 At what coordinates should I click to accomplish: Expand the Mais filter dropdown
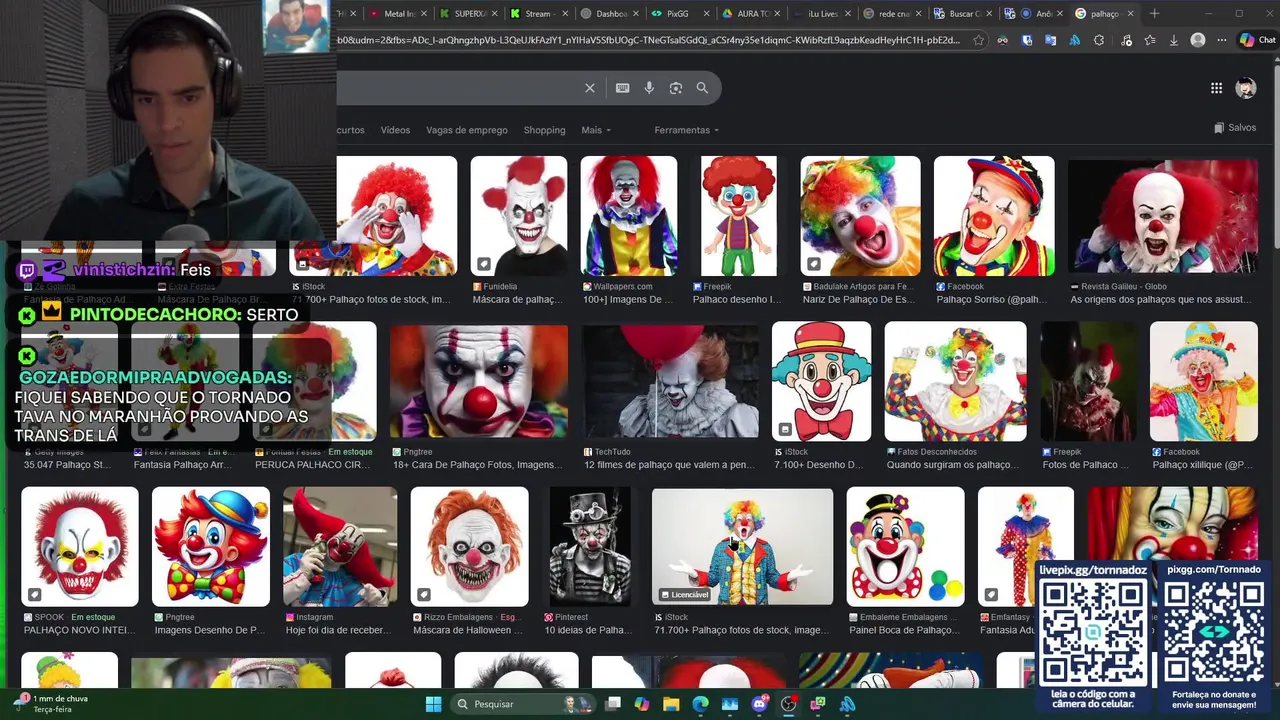tap(596, 130)
